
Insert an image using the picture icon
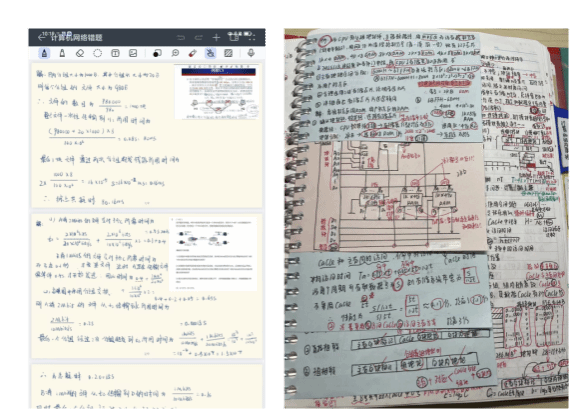click(x=133, y=53)
